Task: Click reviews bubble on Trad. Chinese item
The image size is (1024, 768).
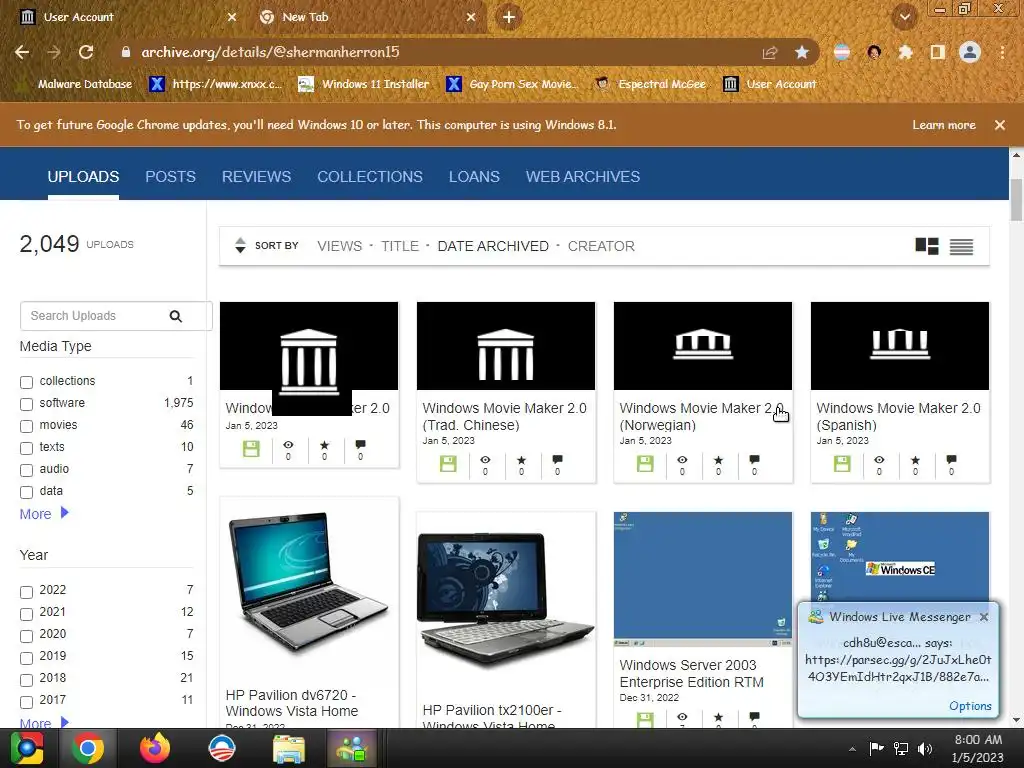Action: [557, 460]
